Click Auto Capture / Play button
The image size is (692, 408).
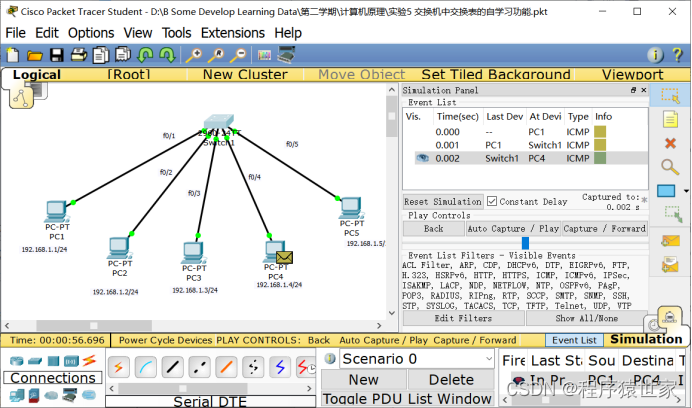tap(513, 229)
